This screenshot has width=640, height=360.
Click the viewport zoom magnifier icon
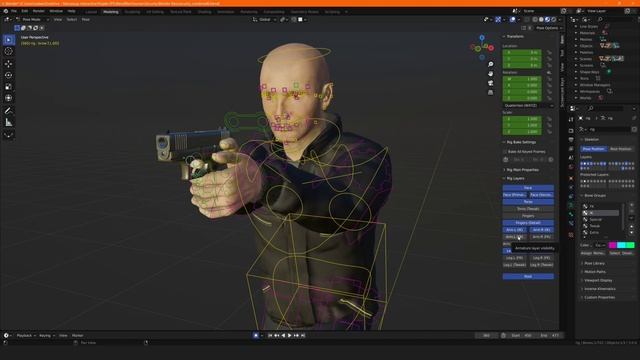tap(491, 64)
